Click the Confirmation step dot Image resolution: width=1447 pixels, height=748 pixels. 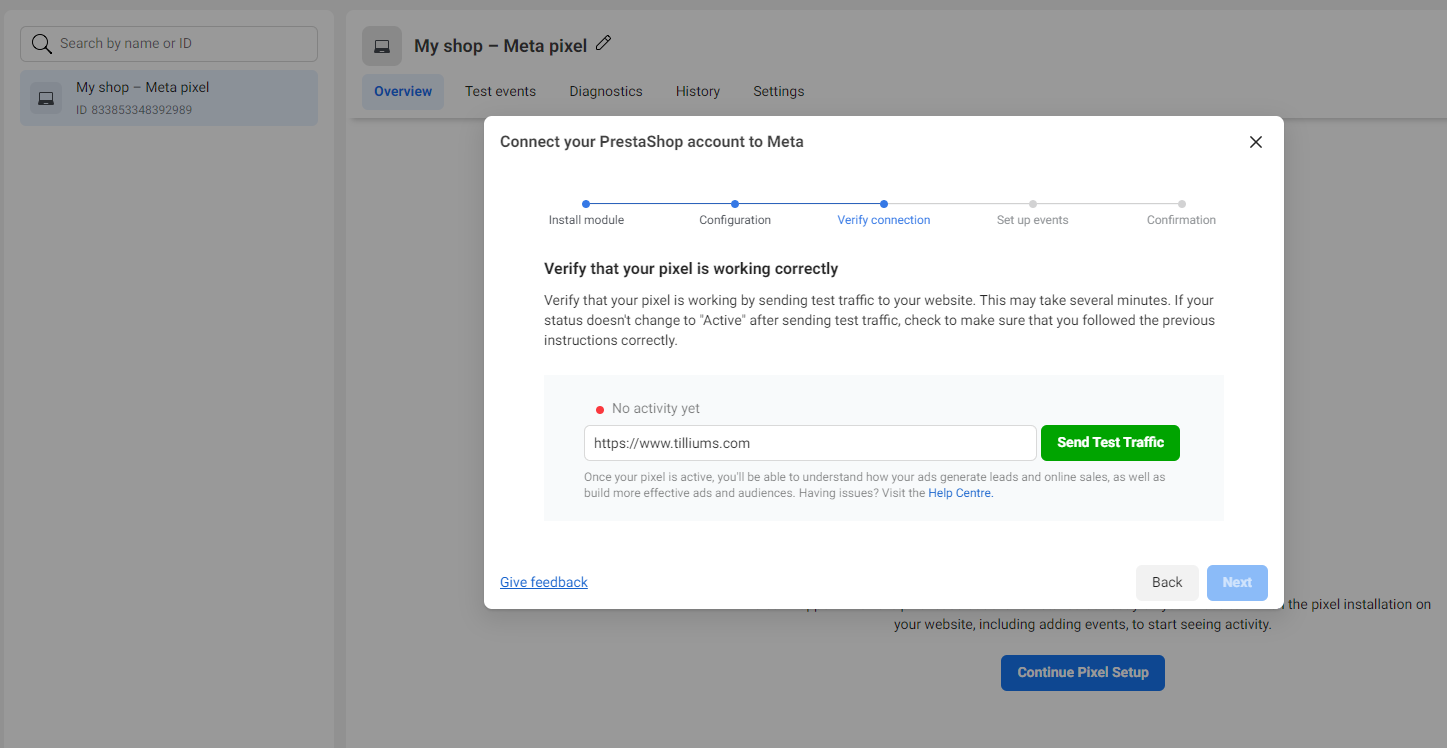[1182, 204]
